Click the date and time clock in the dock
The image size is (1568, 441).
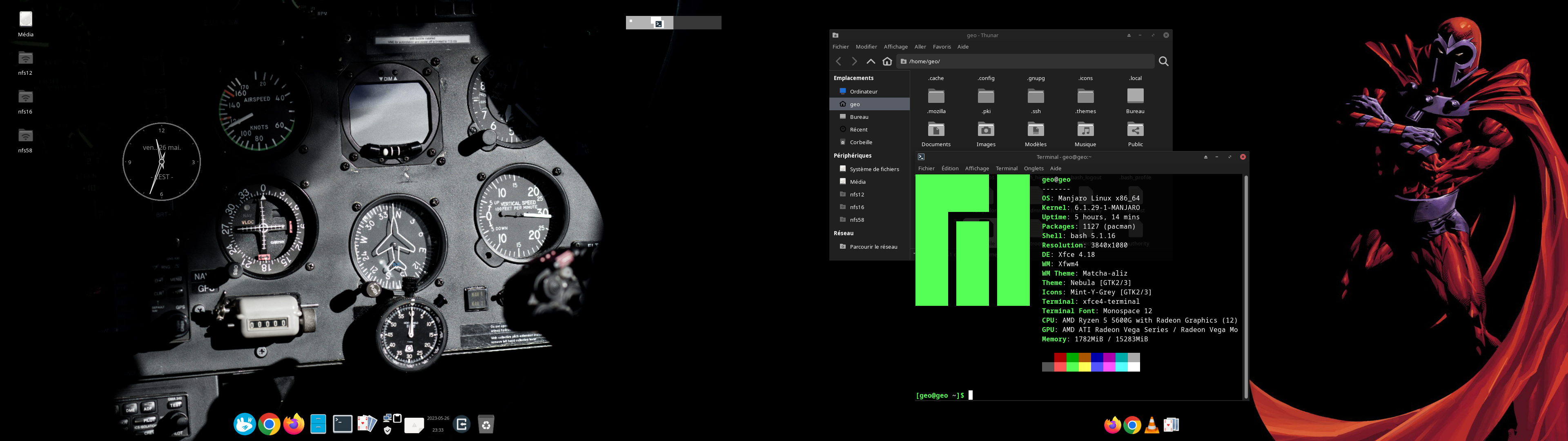click(x=438, y=424)
